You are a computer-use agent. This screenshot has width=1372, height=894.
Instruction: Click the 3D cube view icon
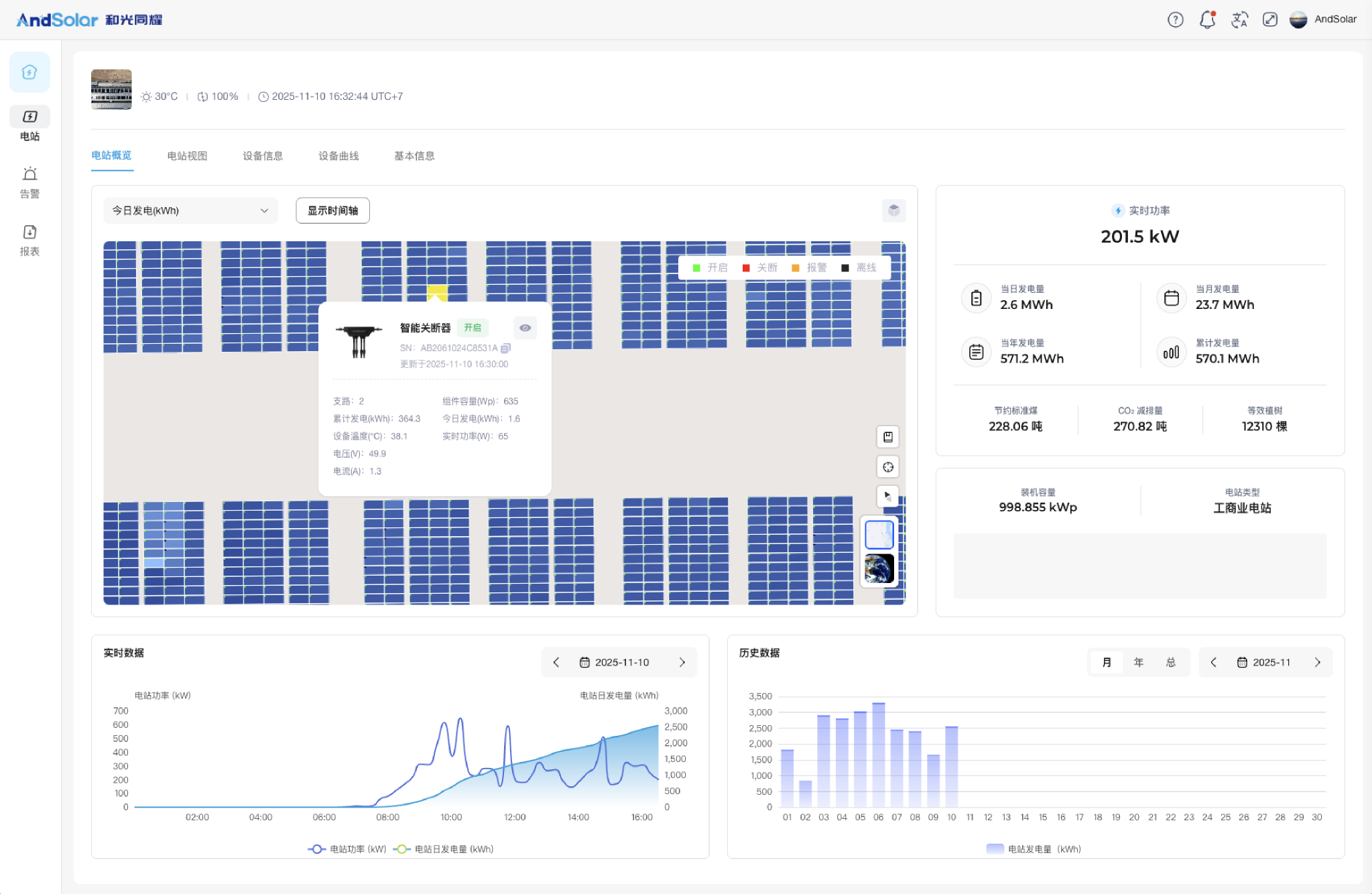[x=893, y=210]
